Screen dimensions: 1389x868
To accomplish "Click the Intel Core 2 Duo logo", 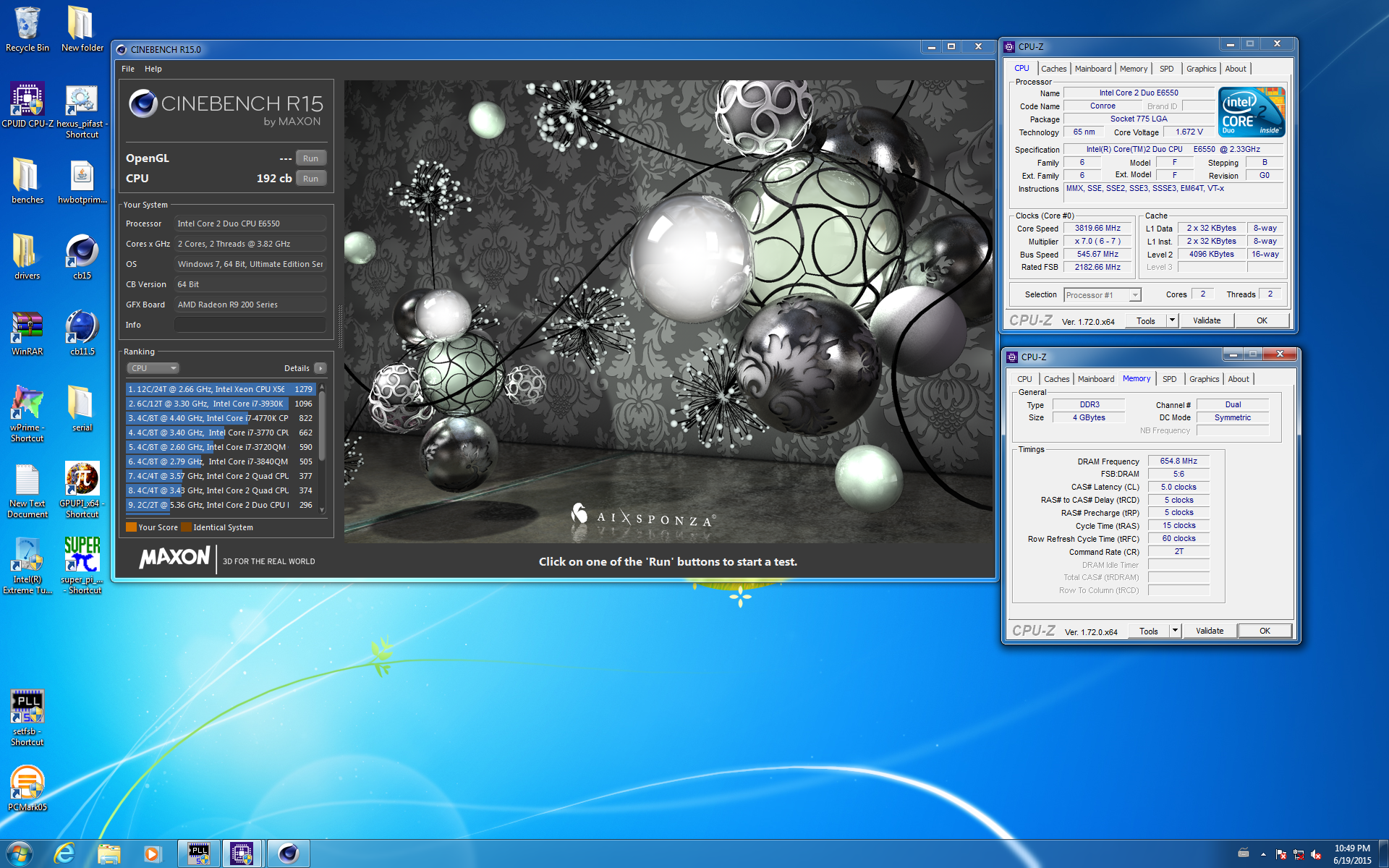I will [x=1252, y=112].
